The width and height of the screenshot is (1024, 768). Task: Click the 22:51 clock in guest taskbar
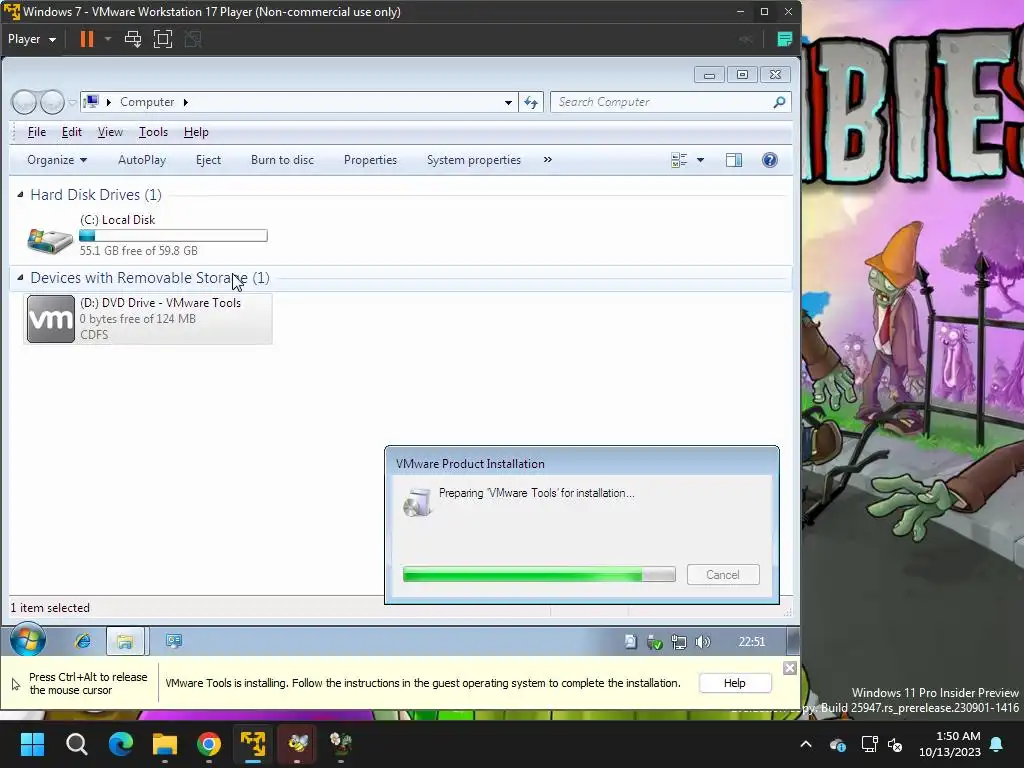point(751,642)
